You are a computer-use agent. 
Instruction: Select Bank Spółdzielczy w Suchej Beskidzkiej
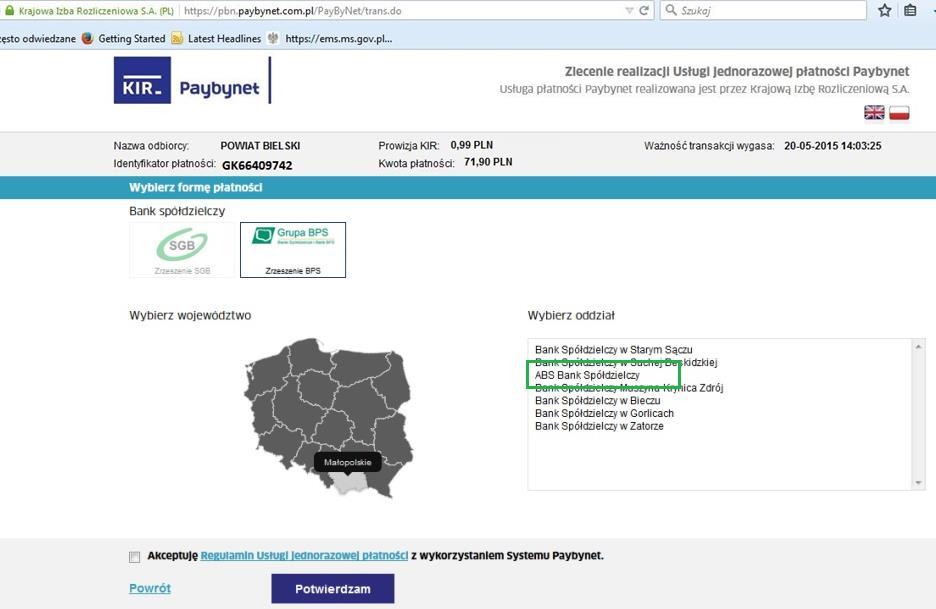(626, 362)
